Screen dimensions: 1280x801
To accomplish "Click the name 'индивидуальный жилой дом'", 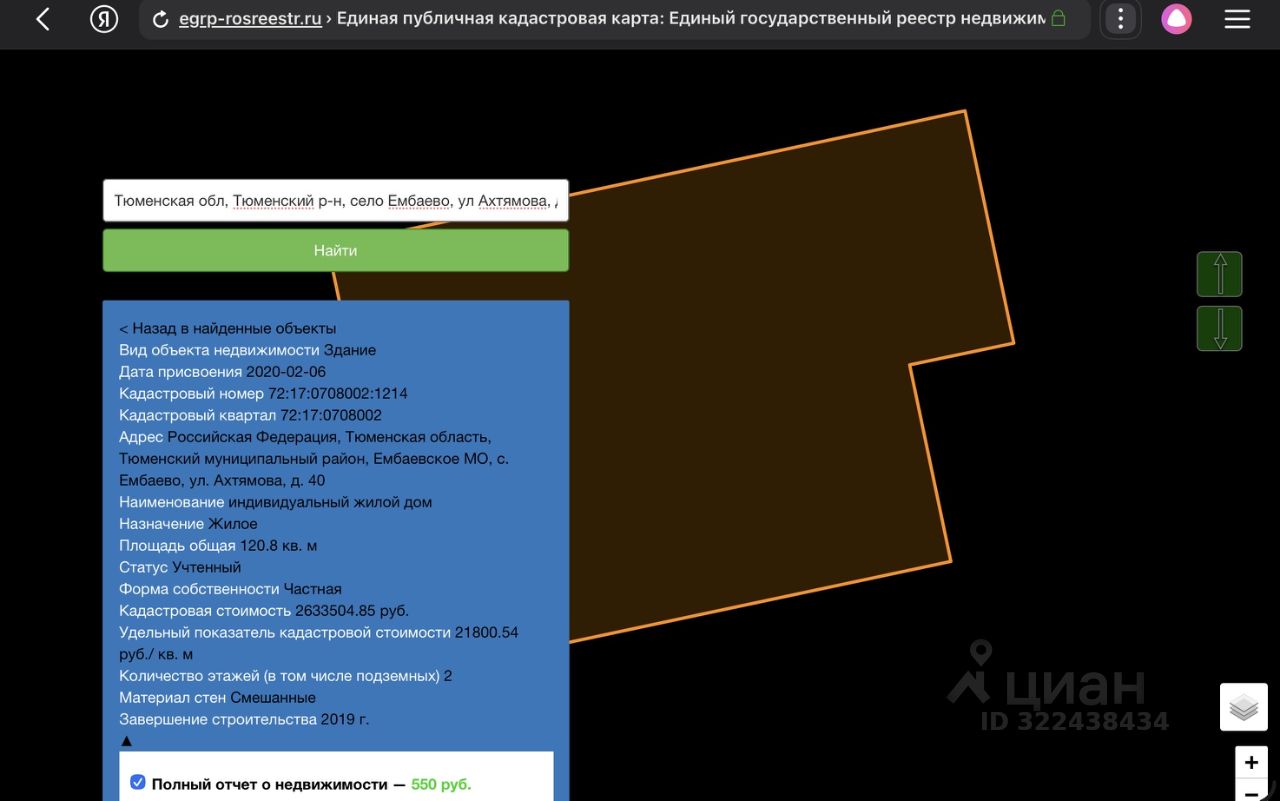I will [330, 502].
